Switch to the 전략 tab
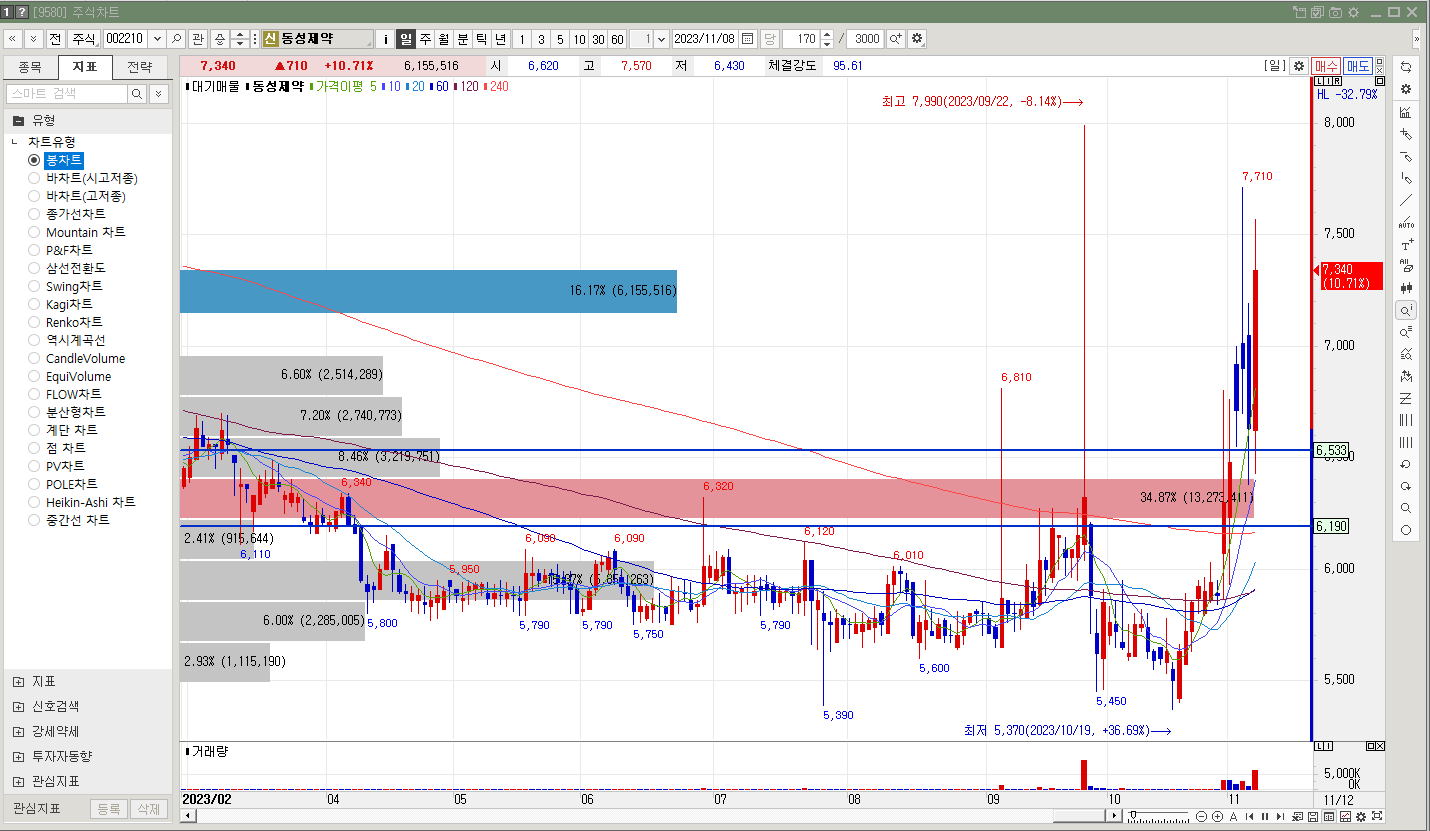Screen dimensions: 1430x831 pyautogui.click(x=140, y=67)
